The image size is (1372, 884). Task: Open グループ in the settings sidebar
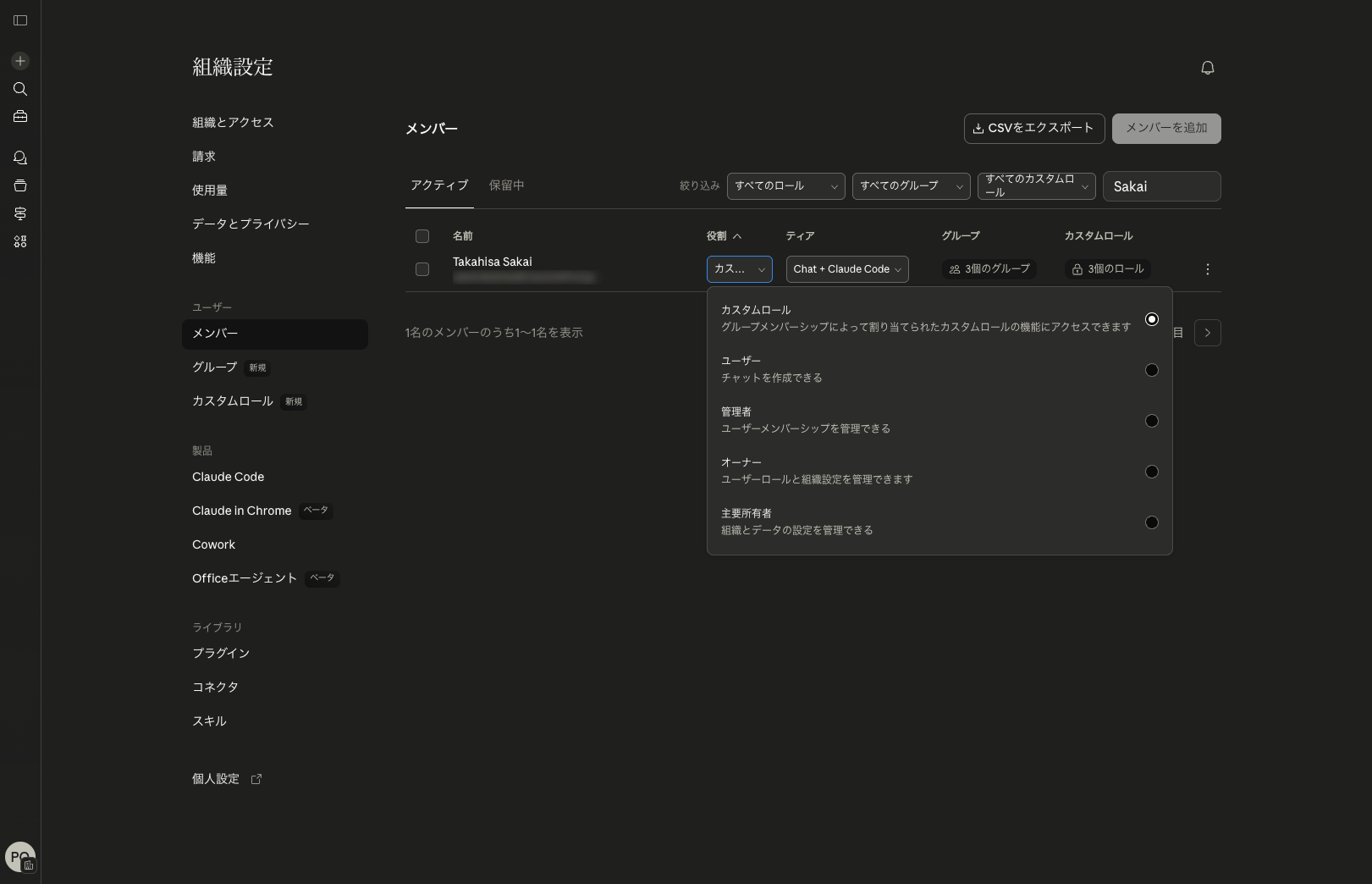[x=215, y=367]
